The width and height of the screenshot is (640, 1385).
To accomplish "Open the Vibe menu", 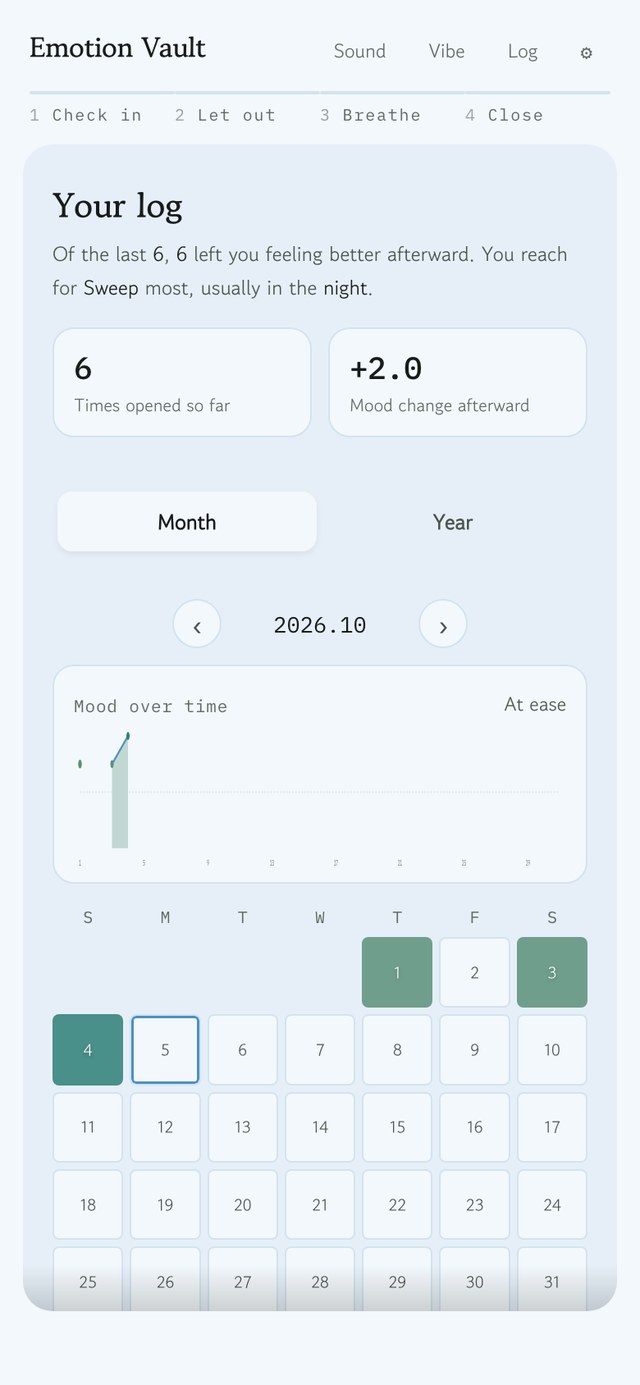I will click(447, 51).
